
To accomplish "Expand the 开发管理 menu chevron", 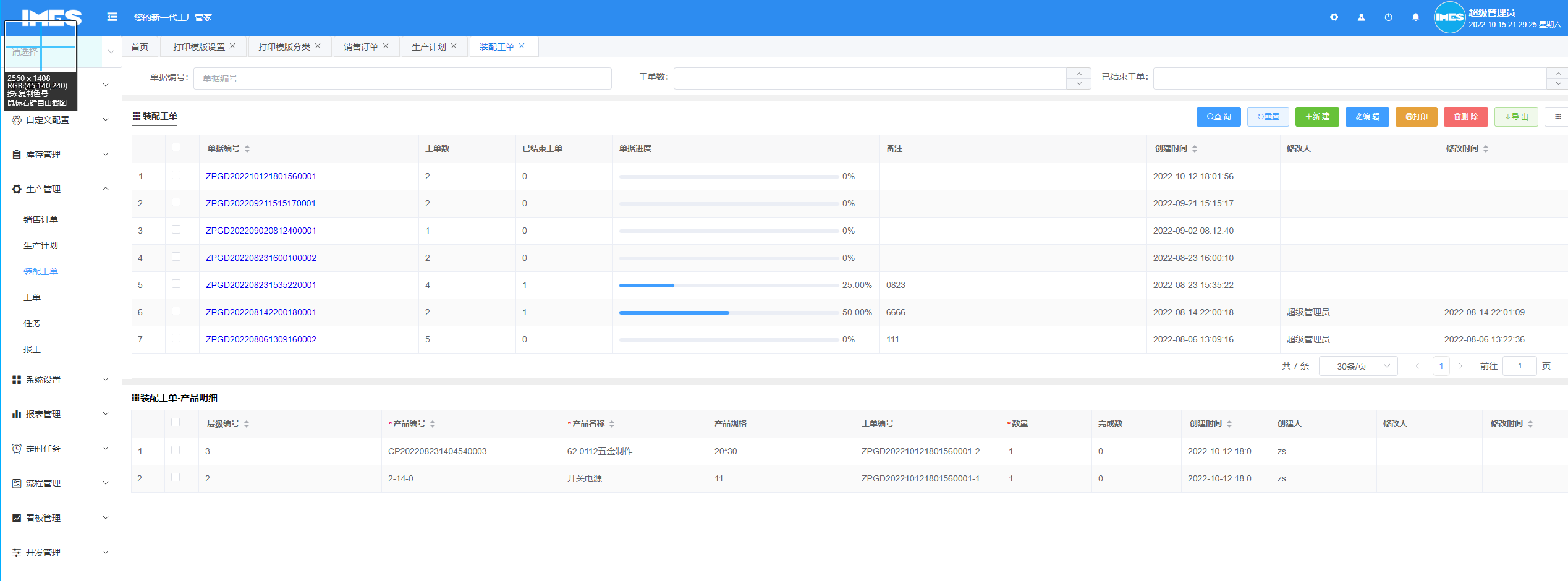I will pos(106,552).
